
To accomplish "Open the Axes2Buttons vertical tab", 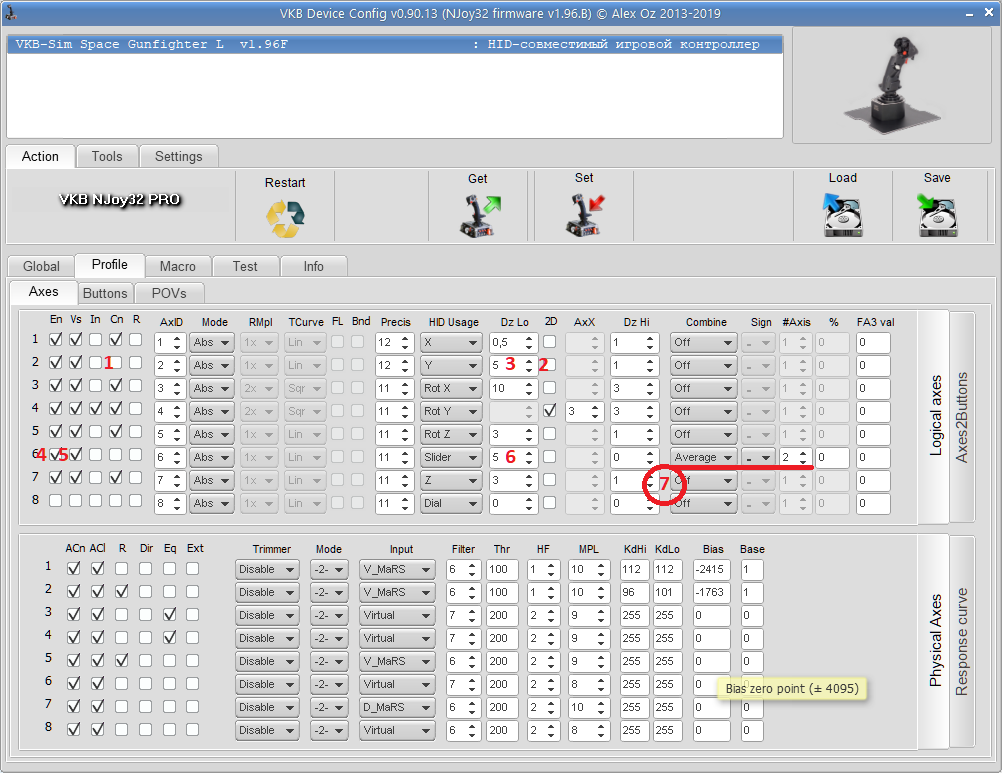I will pos(961,417).
